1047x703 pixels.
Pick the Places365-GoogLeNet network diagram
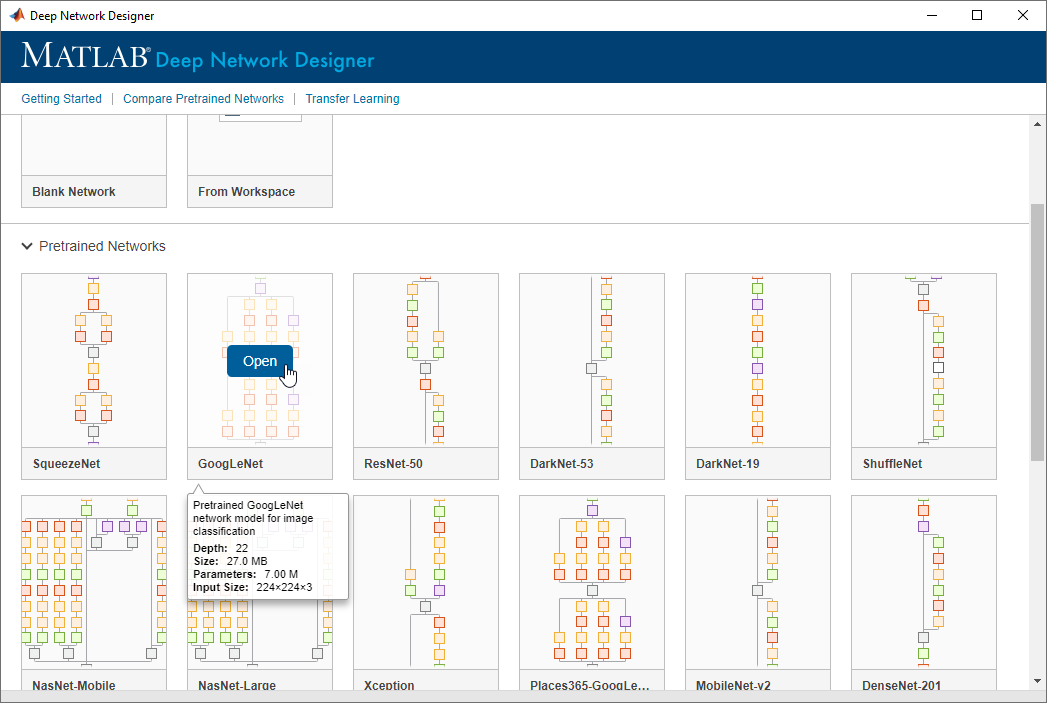[x=592, y=582]
